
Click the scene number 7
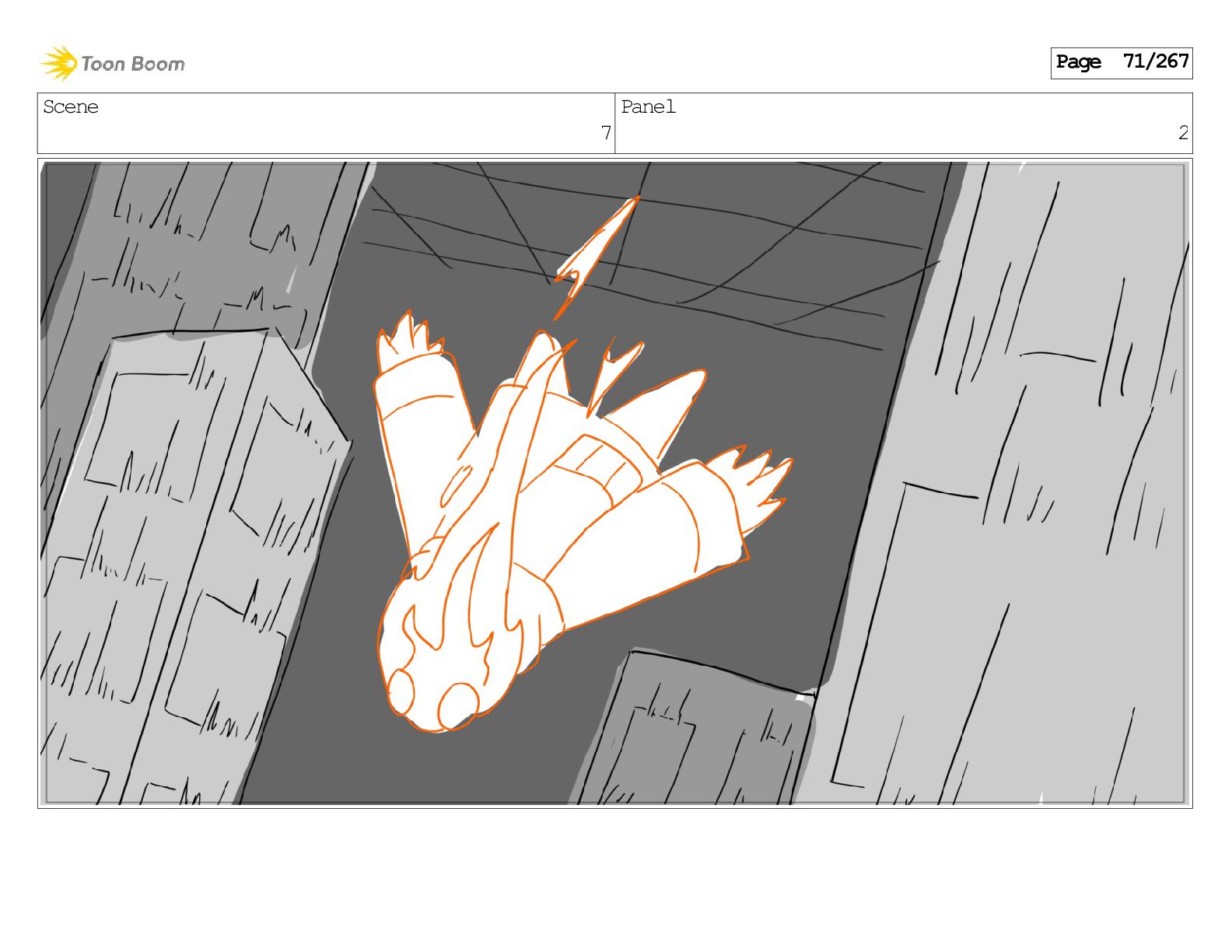606,133
